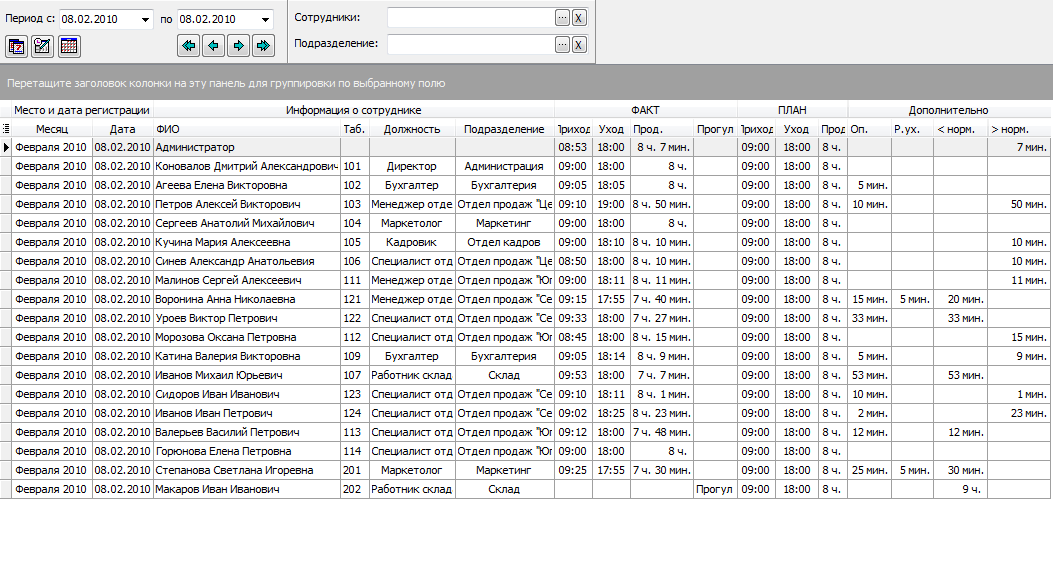Go back one period with single left arrow

(214, 46)
